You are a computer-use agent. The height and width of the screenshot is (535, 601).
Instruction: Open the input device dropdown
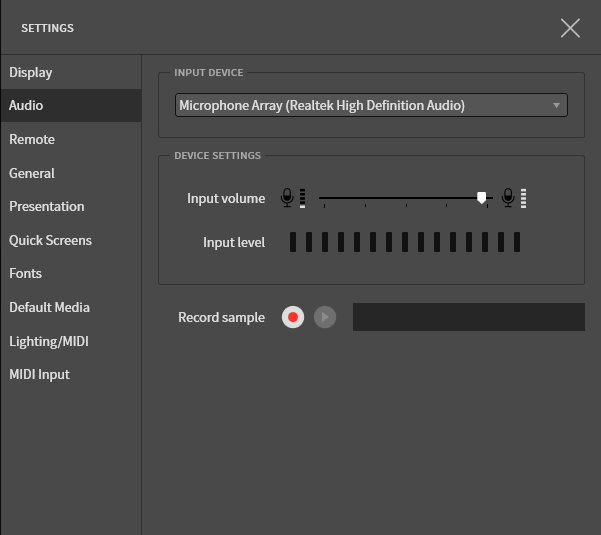tap(371, 105)
